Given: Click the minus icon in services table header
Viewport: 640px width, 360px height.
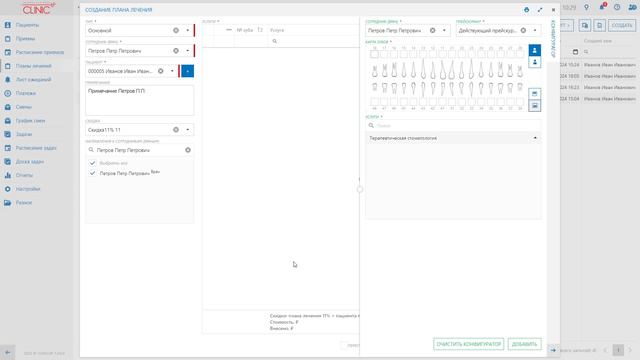Looking at the screenshot, I should point(229,30).
